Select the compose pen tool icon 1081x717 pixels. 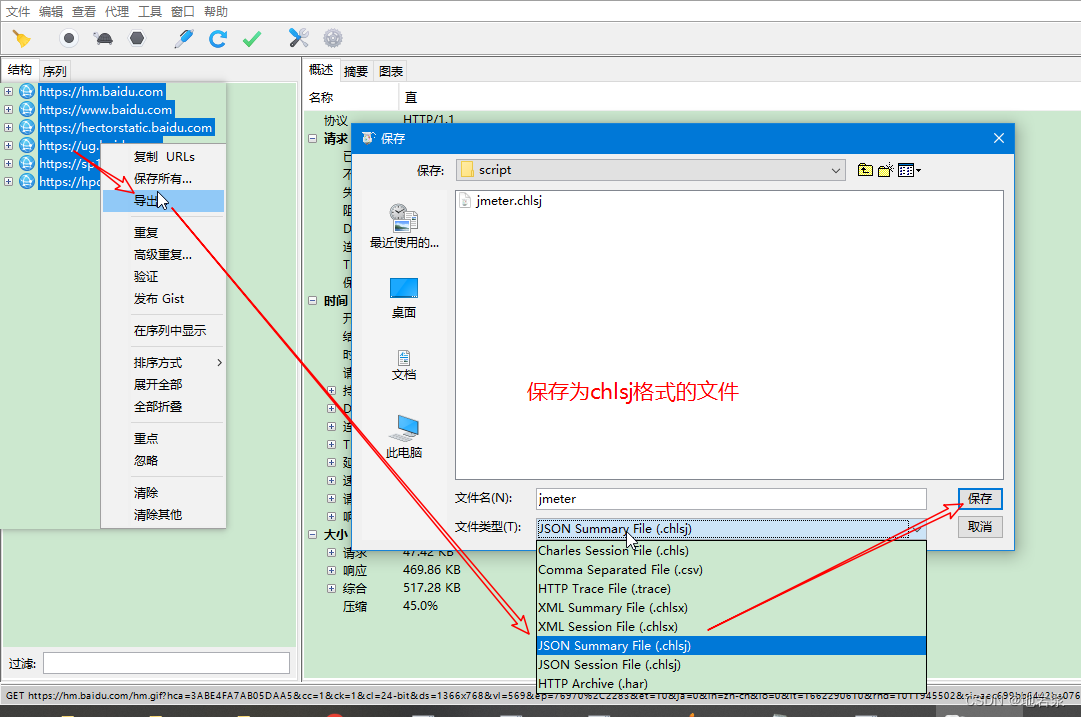pyautogui.click(x=184, y=38)
